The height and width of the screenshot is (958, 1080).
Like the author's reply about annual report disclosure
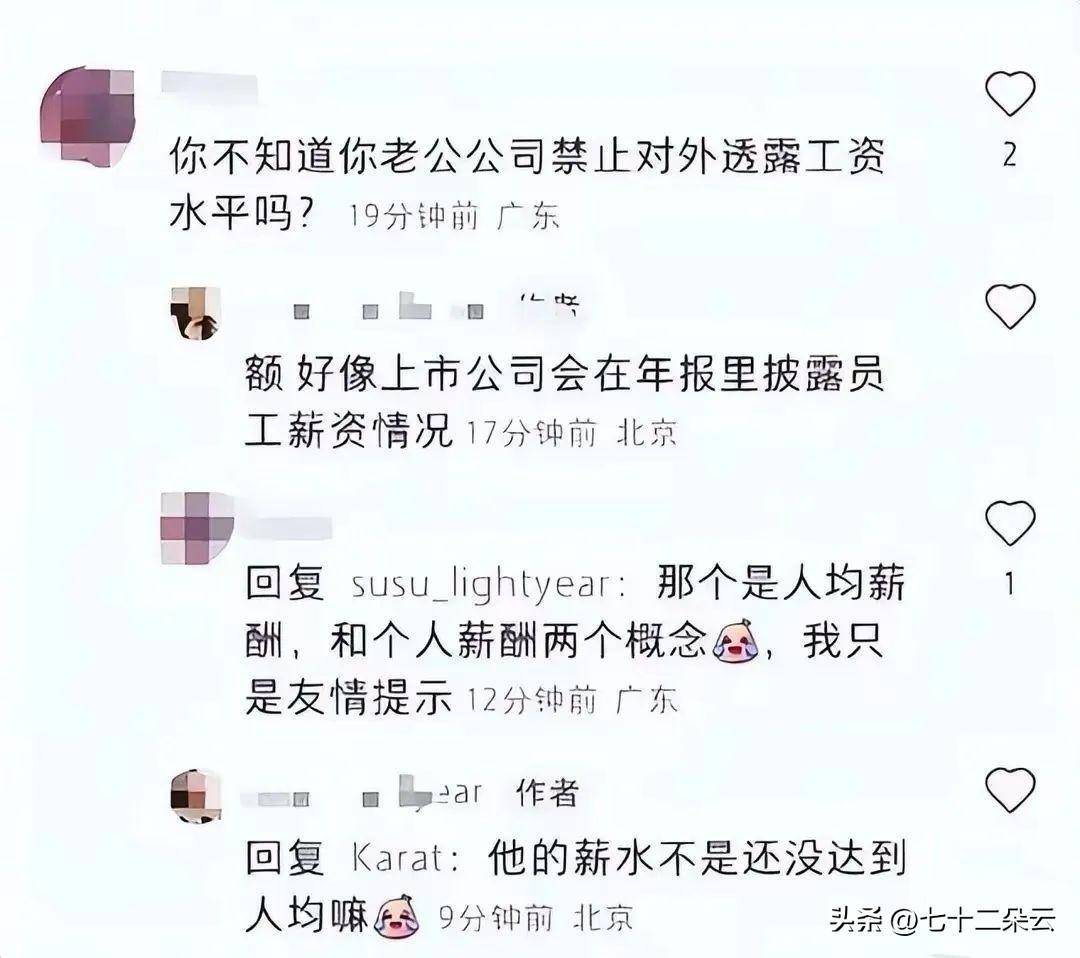click(x=1010, y=306)
